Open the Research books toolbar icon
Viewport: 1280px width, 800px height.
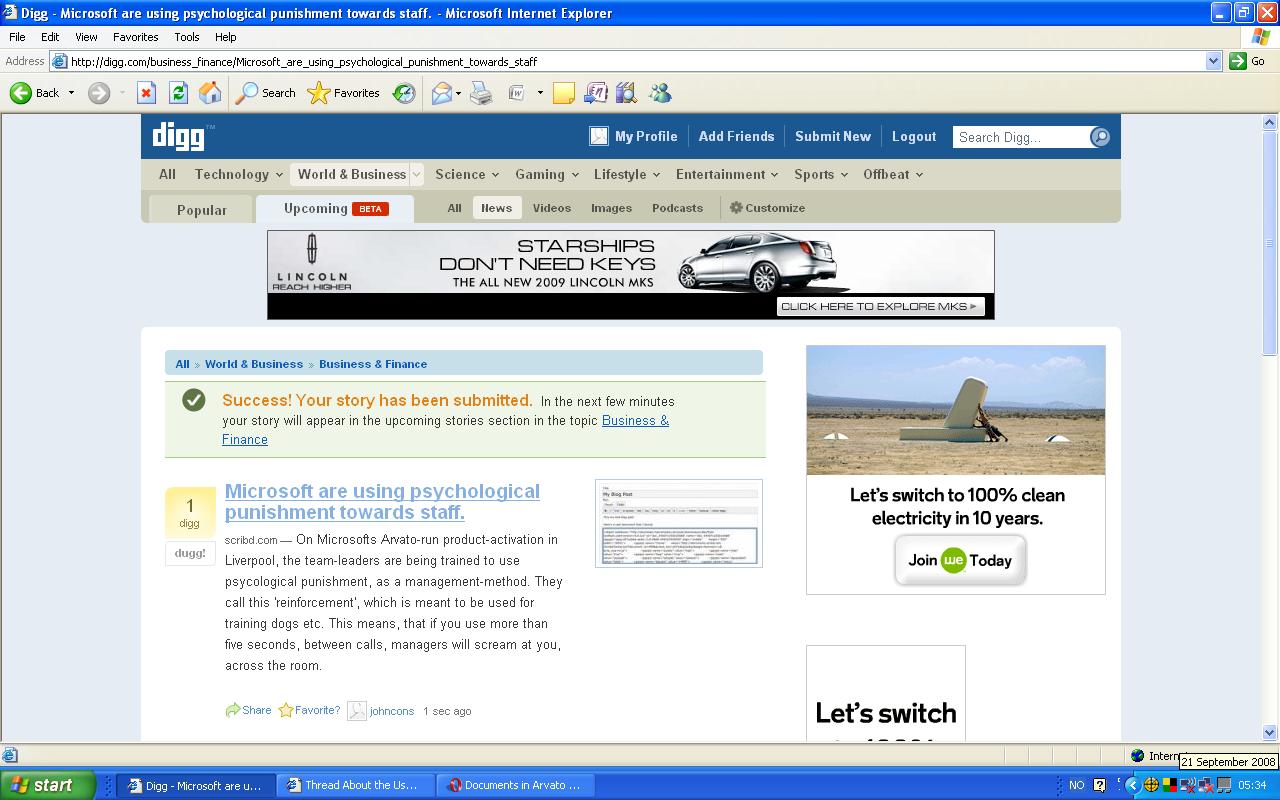[627, 93]
